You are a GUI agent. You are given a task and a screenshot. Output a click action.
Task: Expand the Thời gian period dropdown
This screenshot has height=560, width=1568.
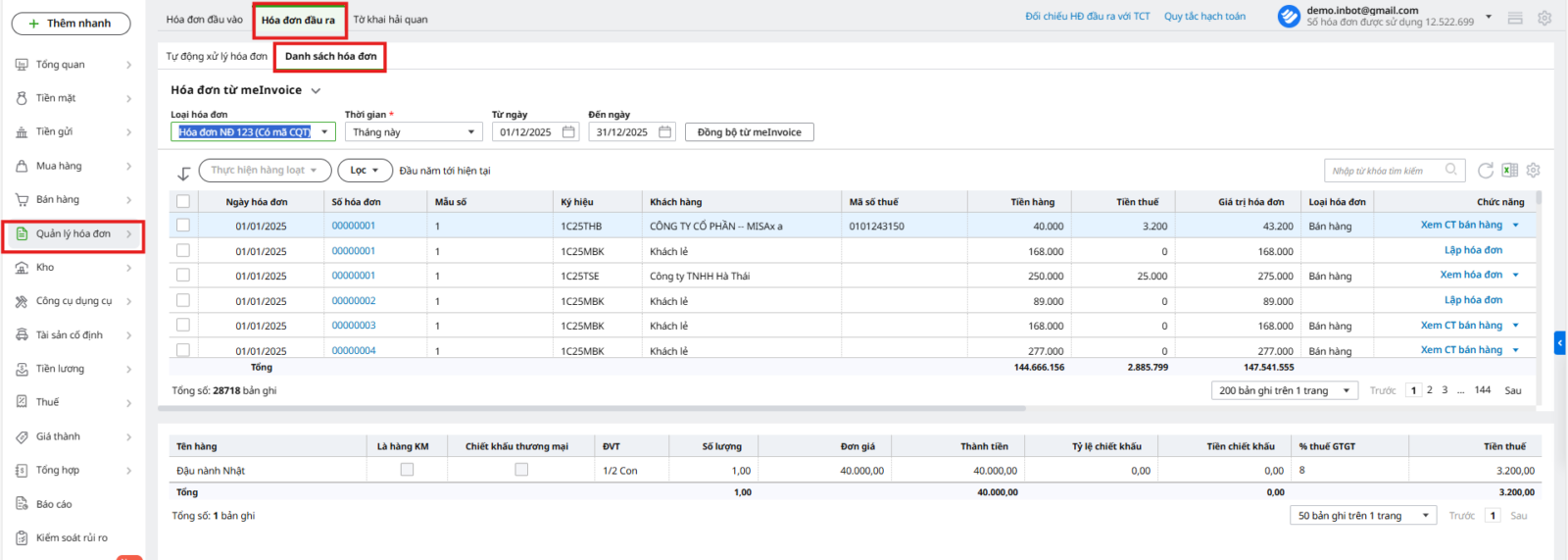pyautogui.click(x=470, y=132)
